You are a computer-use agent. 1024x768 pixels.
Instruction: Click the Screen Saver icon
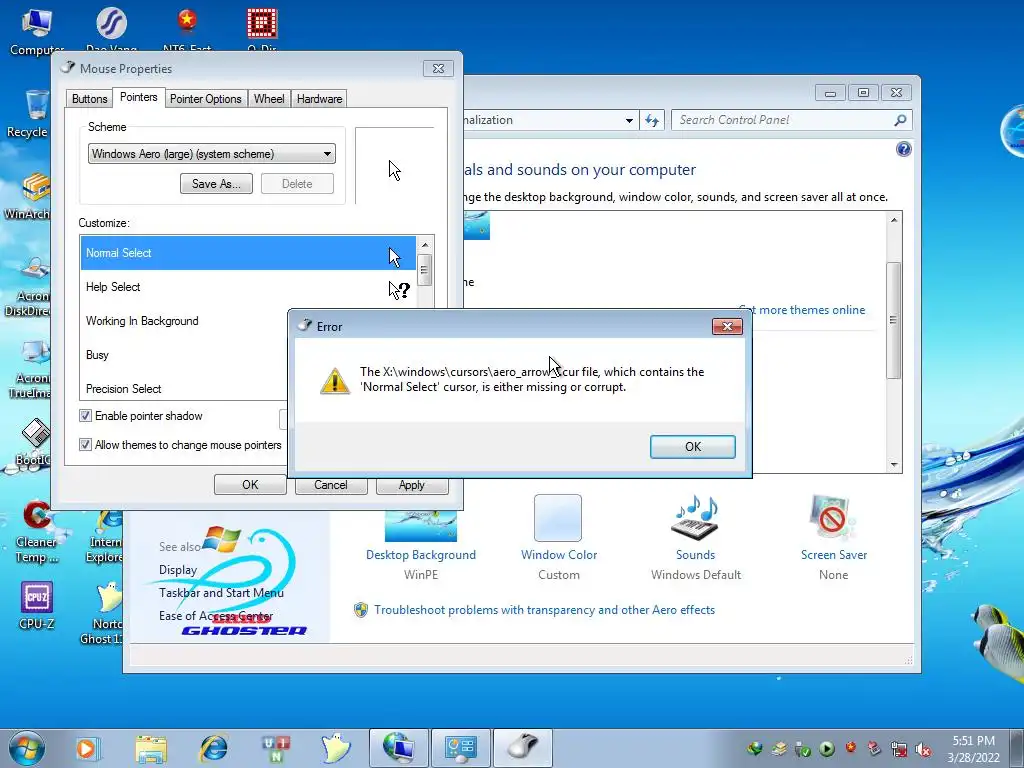(x=833, y=517)
